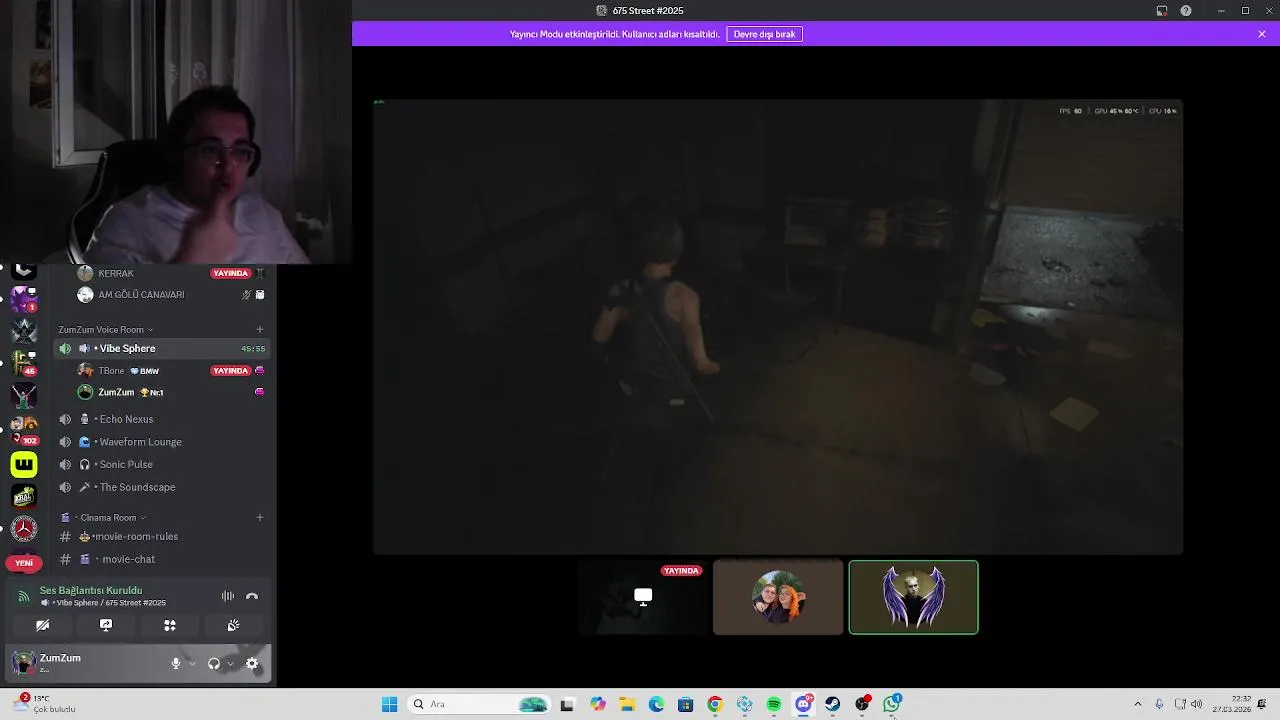Dismiss the purple streamer mode banner

(x=1262, y=34)
